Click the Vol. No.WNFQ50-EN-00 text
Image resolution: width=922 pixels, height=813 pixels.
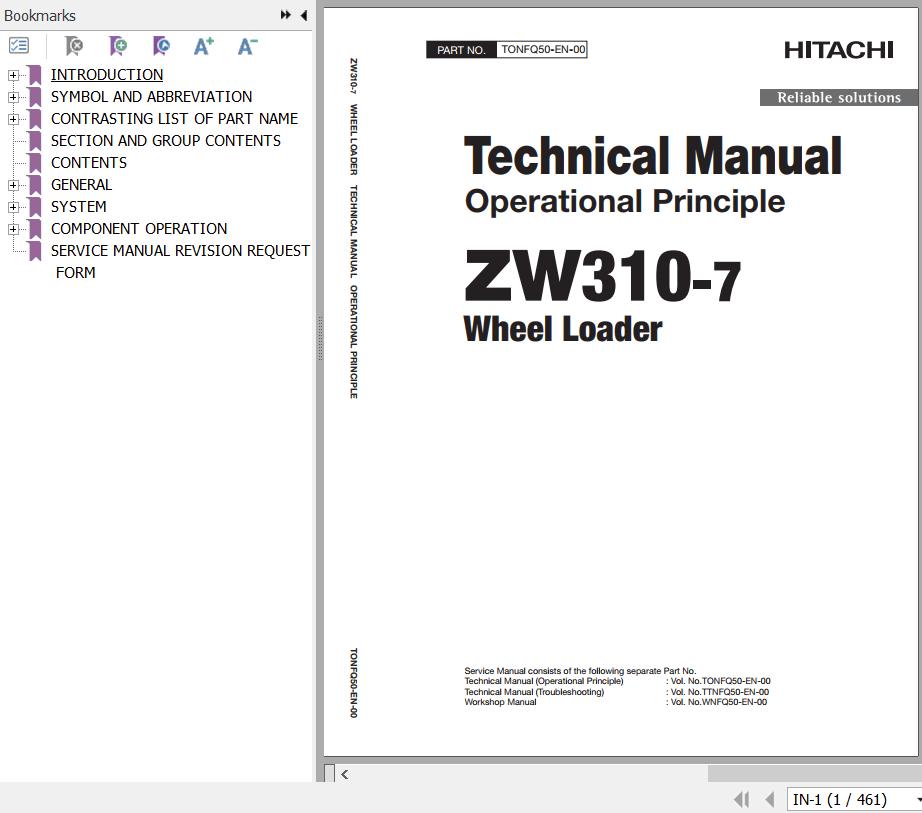tap(719, 702)
